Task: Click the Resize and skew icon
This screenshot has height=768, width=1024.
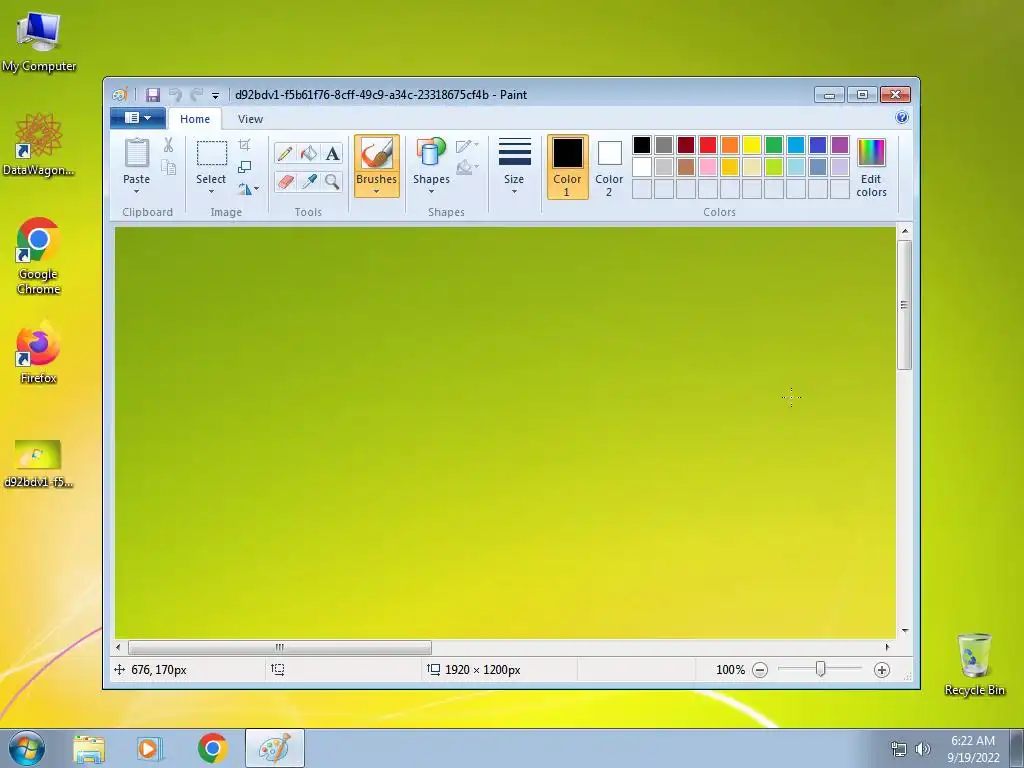Action: click(244, 167)
